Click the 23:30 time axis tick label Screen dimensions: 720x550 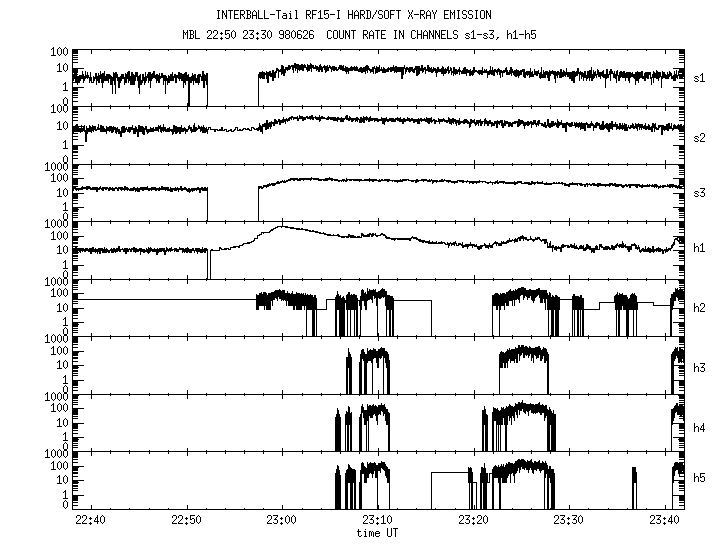[568, 520]
